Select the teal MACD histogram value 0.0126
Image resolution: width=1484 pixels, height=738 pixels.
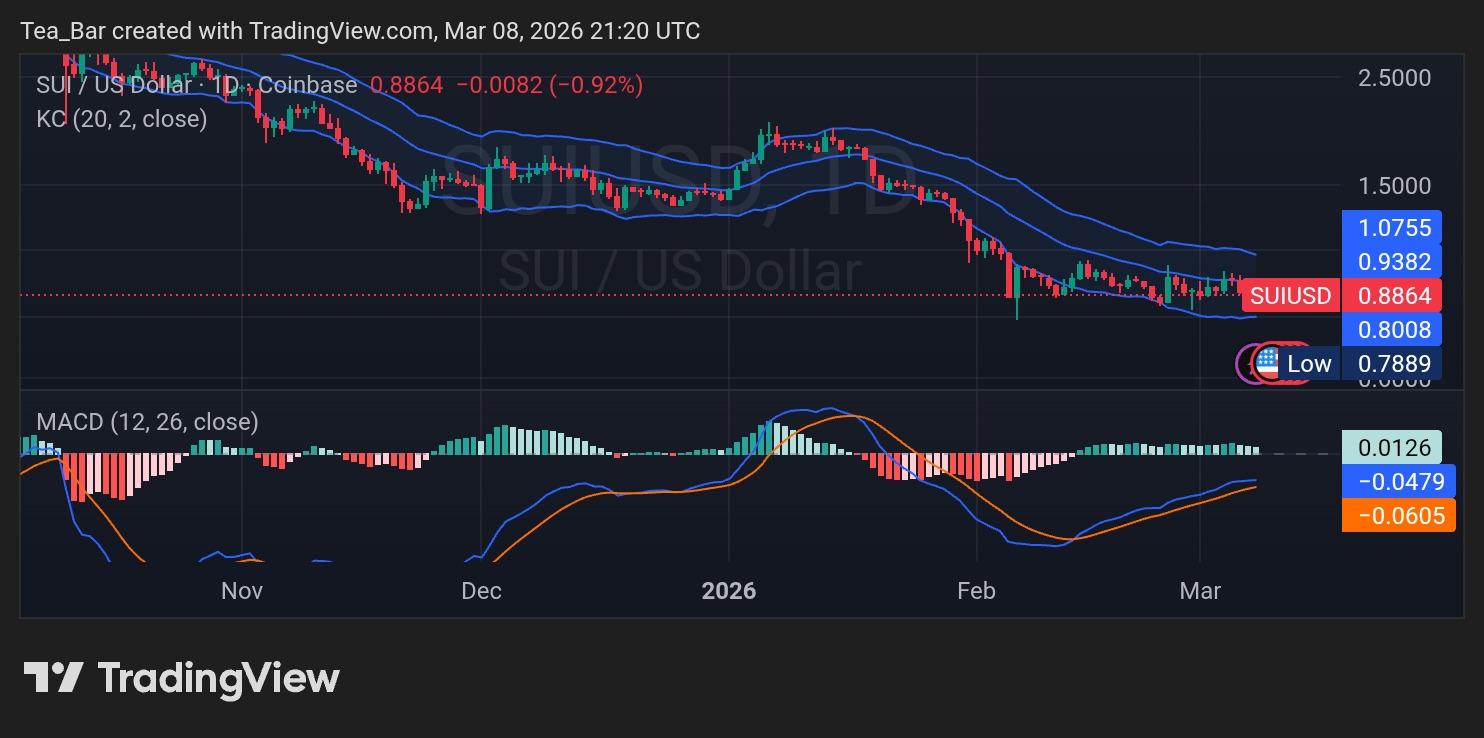coord(1395,447)
